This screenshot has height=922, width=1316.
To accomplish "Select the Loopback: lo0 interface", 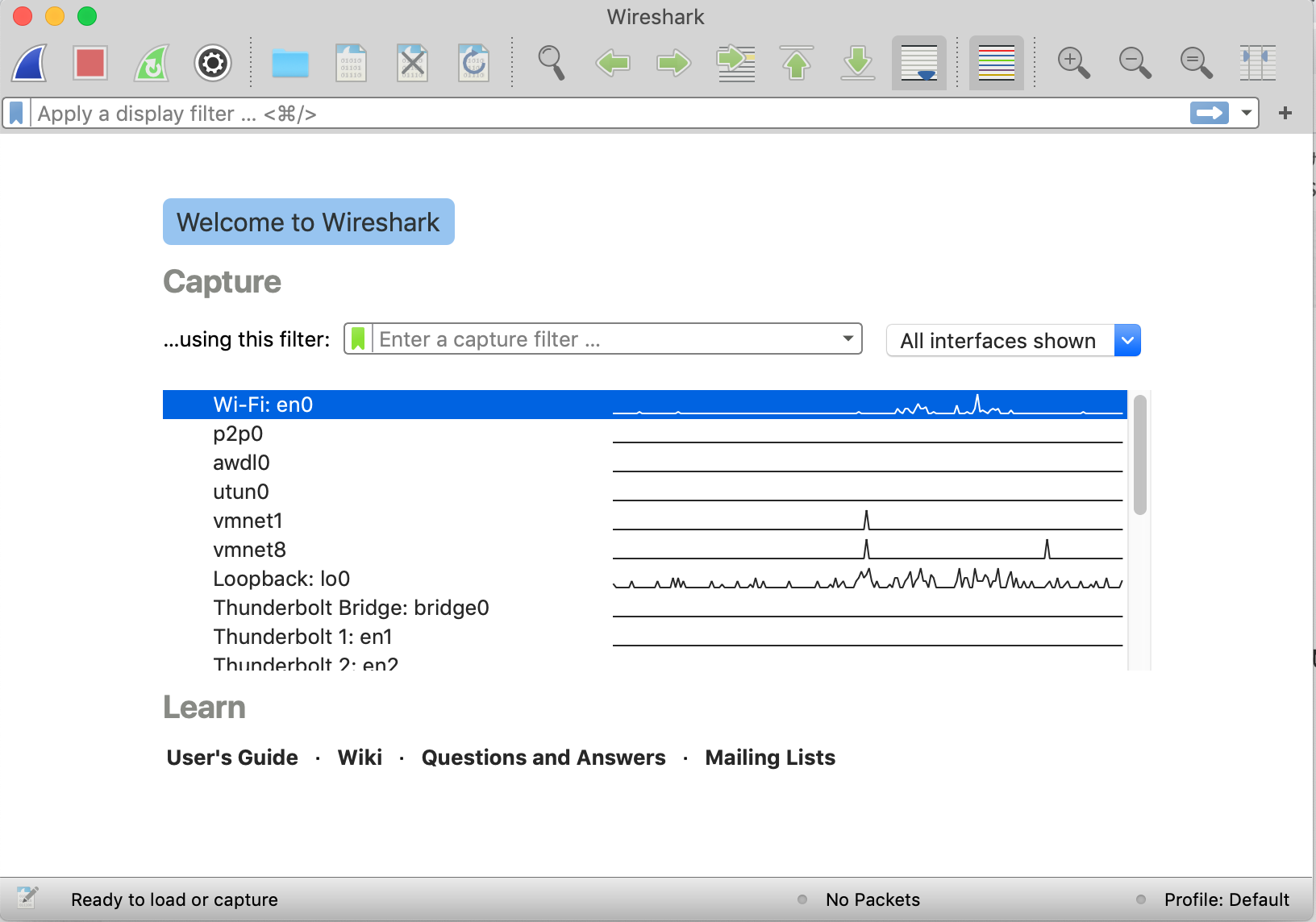I will point(645,579).
